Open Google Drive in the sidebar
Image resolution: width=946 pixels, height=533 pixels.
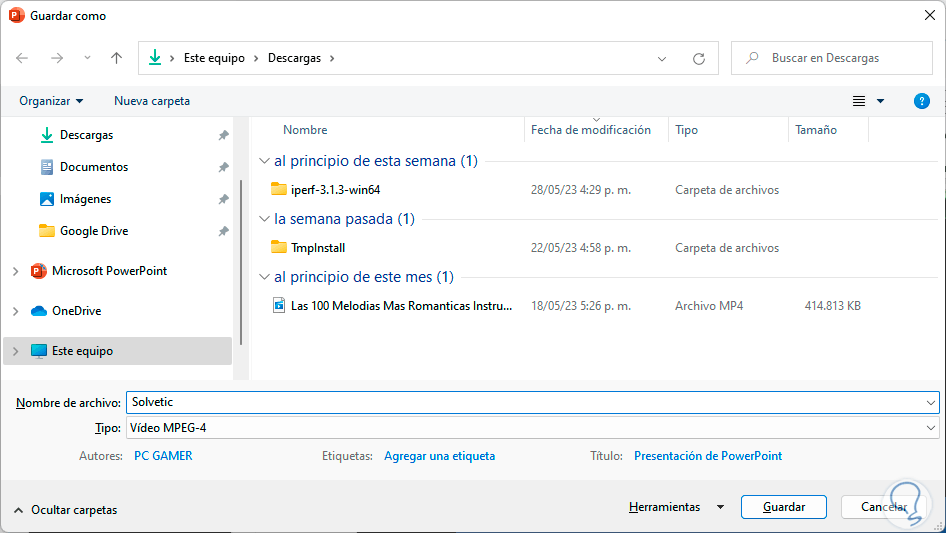tap(93, 231)
